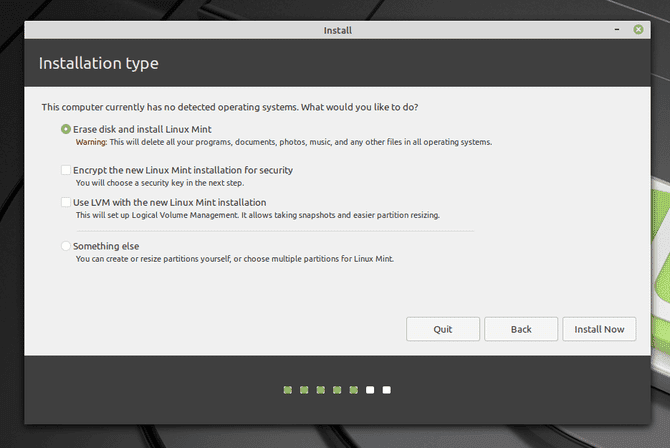
Task: Minimize the Install window
Action: click(x=617, y=29)
